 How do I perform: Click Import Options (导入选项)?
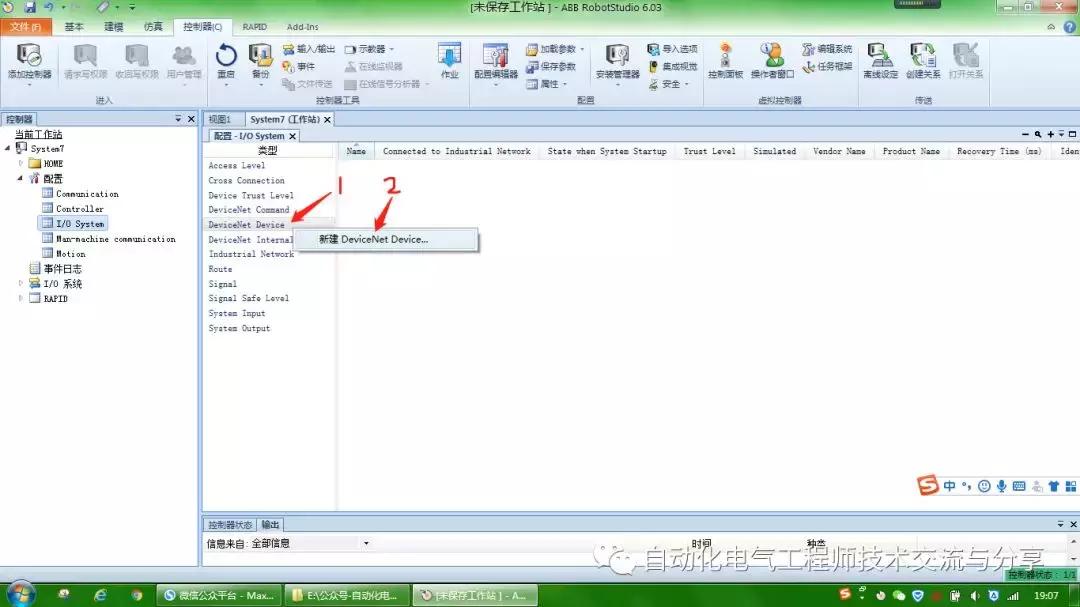pos(672,49)
